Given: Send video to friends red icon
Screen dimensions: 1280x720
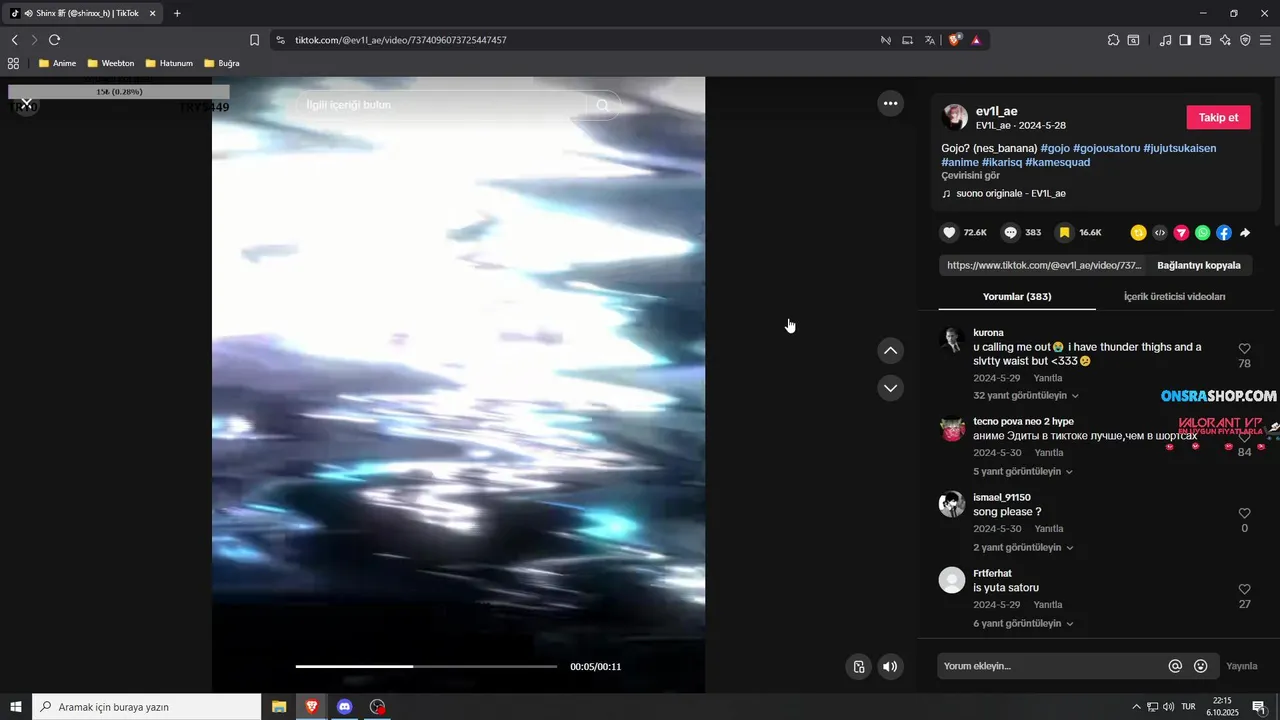Looking at the screenshot, I should pyautogui.click(x=1181, y=232).
